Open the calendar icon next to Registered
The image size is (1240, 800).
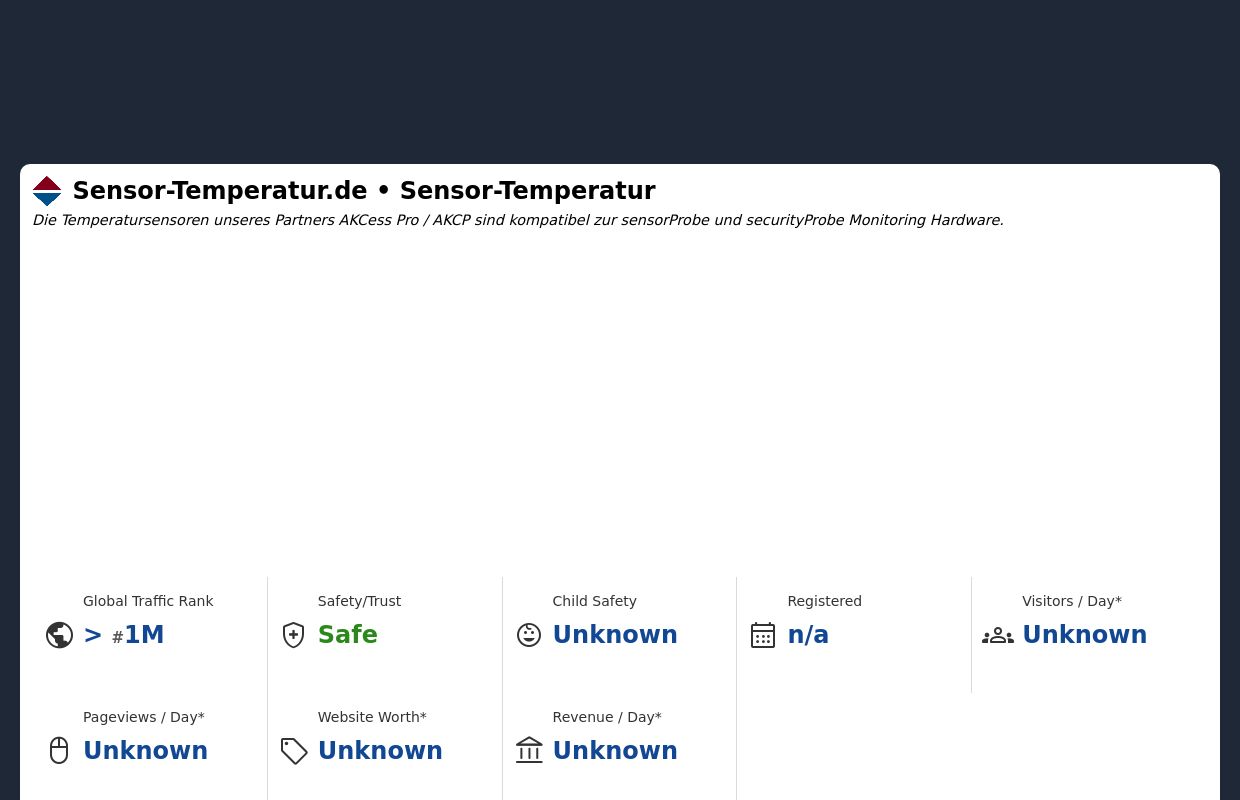pyautogui.click(x=763, y=635)
